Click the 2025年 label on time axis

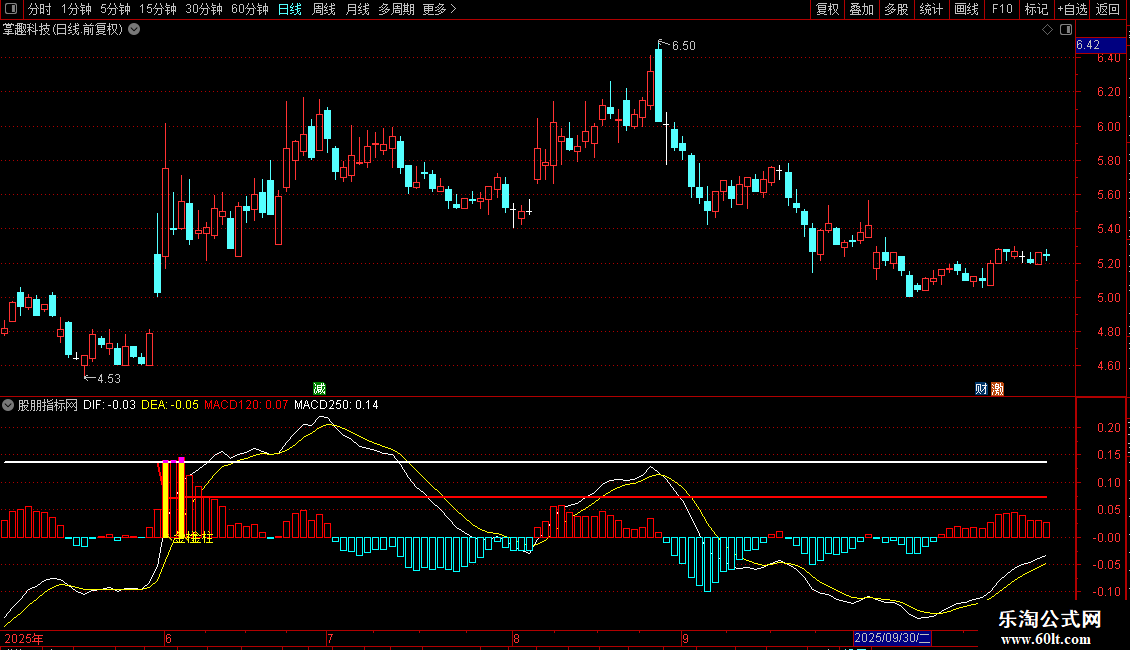[24, 638]
